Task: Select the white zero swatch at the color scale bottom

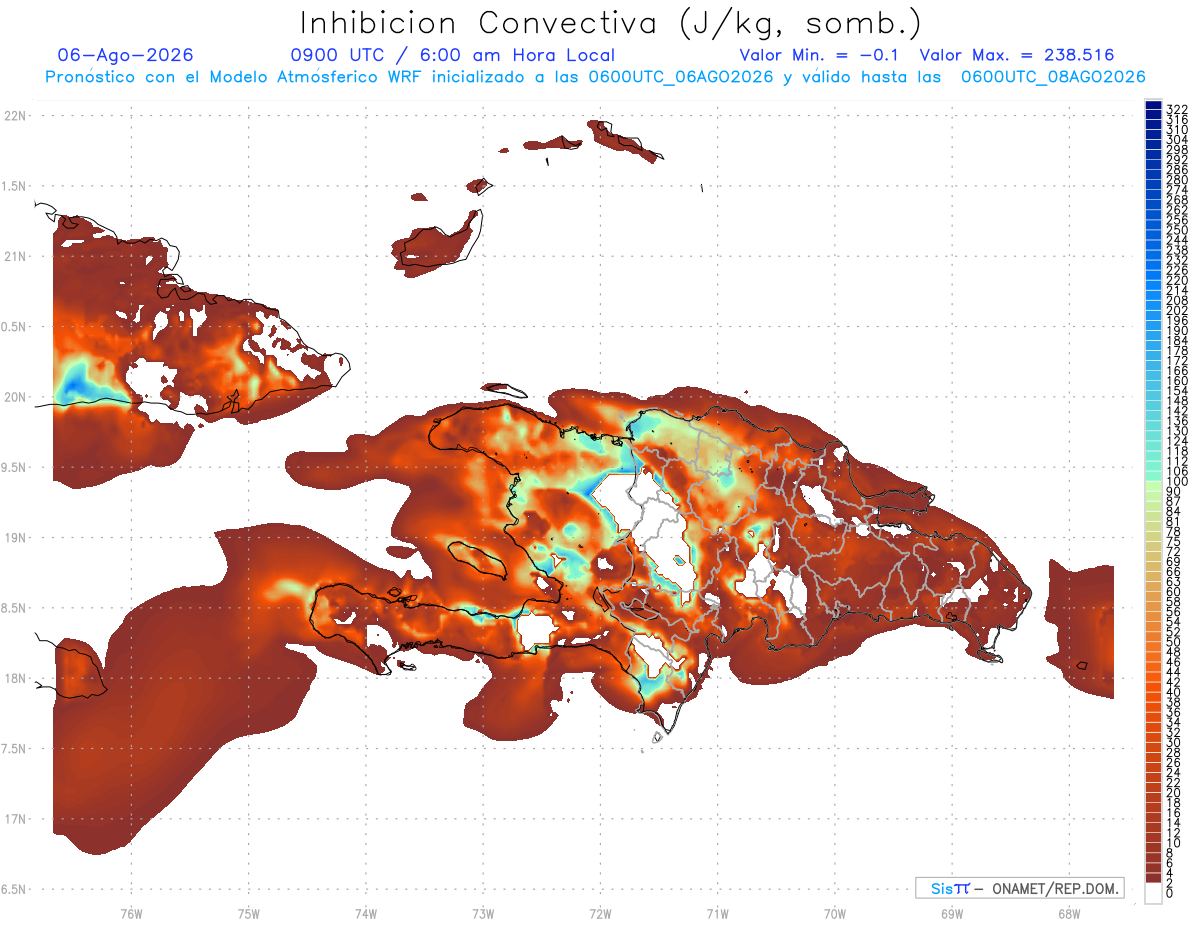Action: click(x=1153, y=895)
